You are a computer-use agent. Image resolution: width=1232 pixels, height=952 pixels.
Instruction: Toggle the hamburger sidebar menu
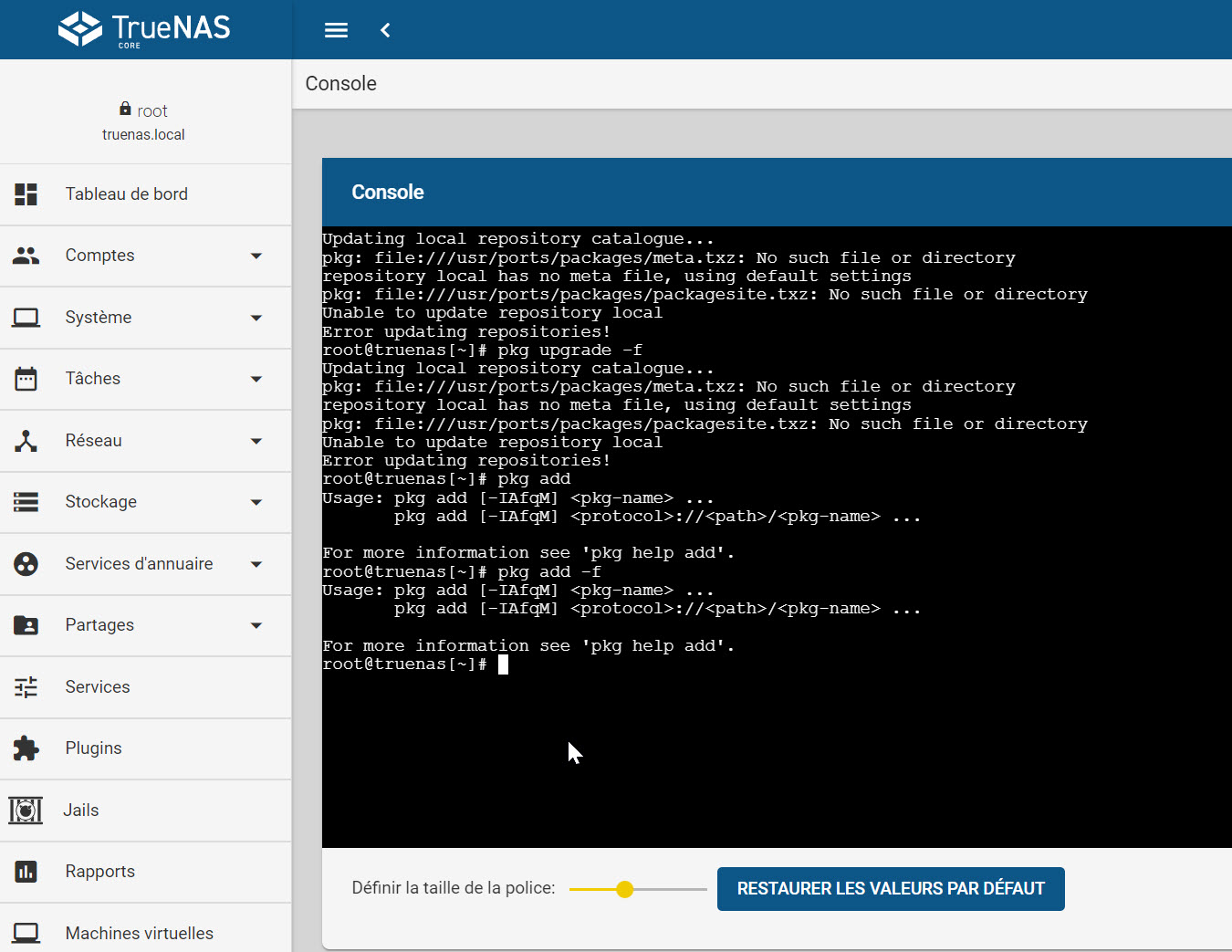pos(336,30)
